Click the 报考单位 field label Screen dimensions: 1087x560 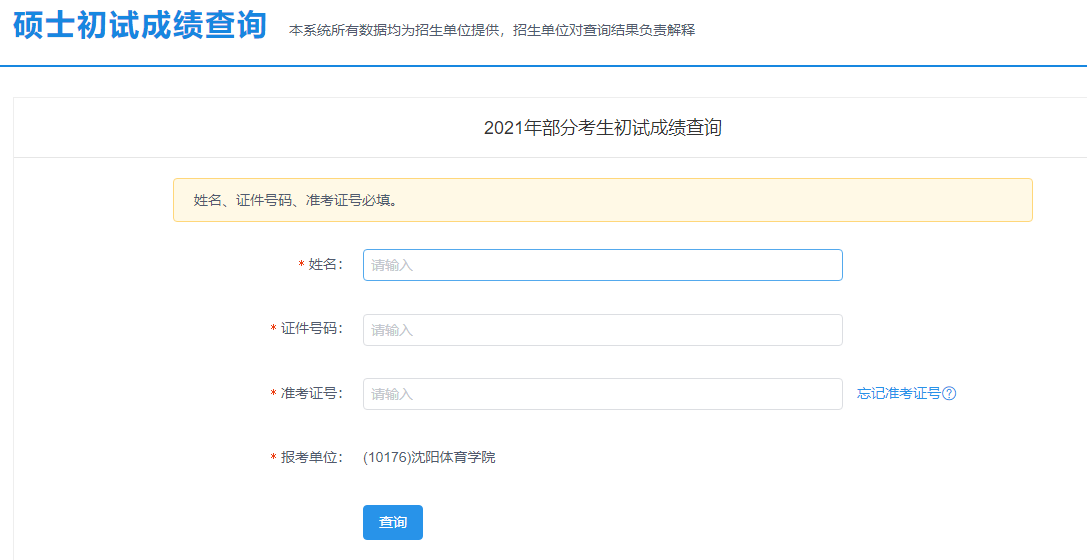[310, 458]
